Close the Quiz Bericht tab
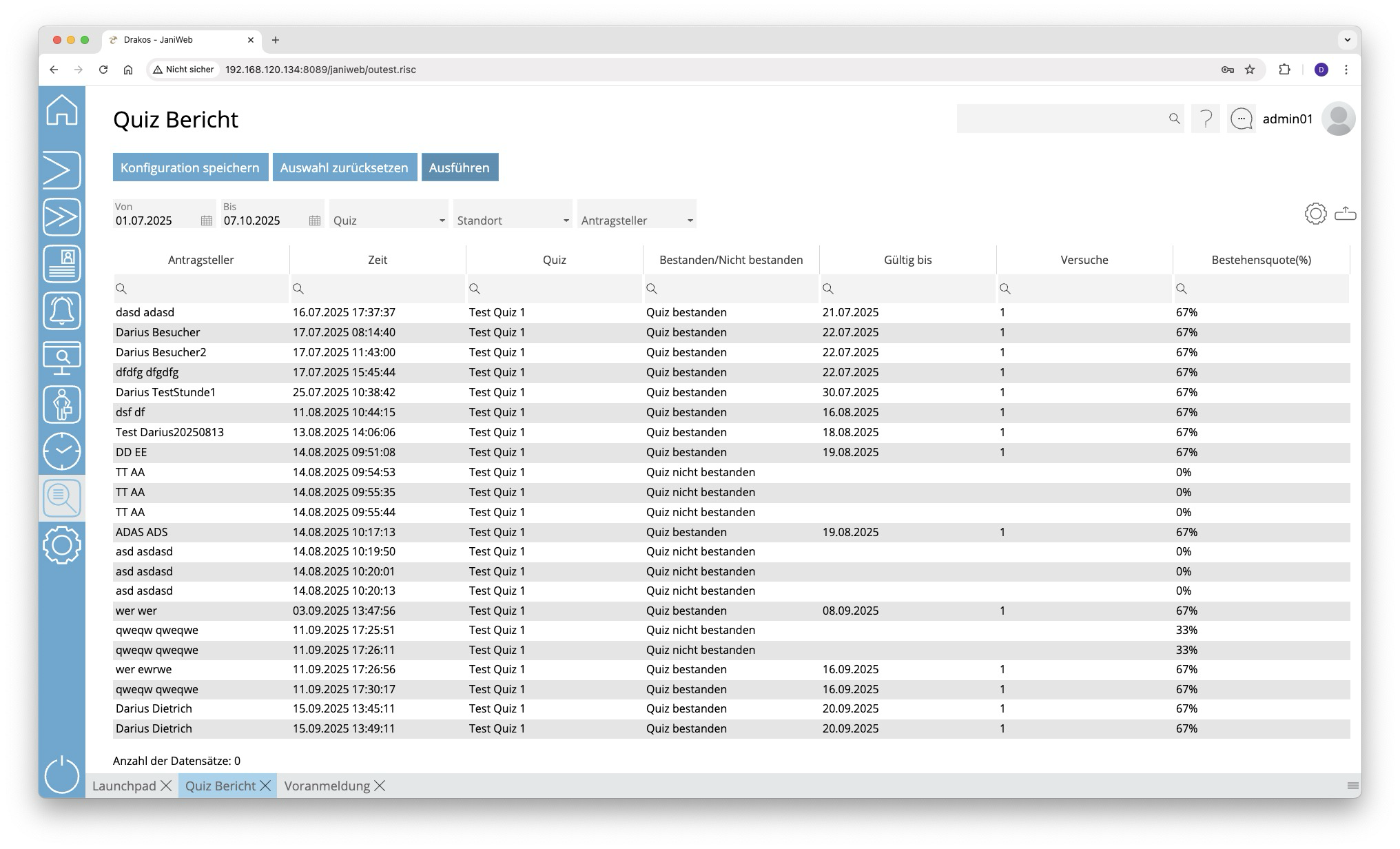This screenshot has width=1400, height=849. [265, 786]
